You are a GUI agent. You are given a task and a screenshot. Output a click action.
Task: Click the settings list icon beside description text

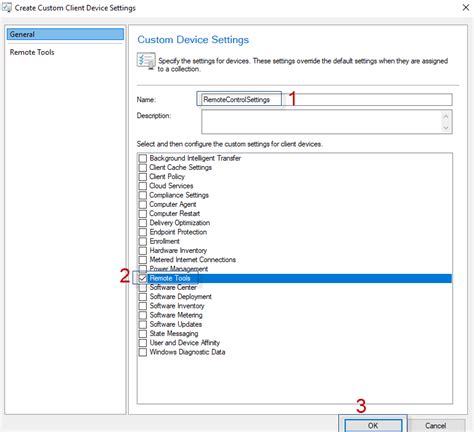(x=146, y=61)
